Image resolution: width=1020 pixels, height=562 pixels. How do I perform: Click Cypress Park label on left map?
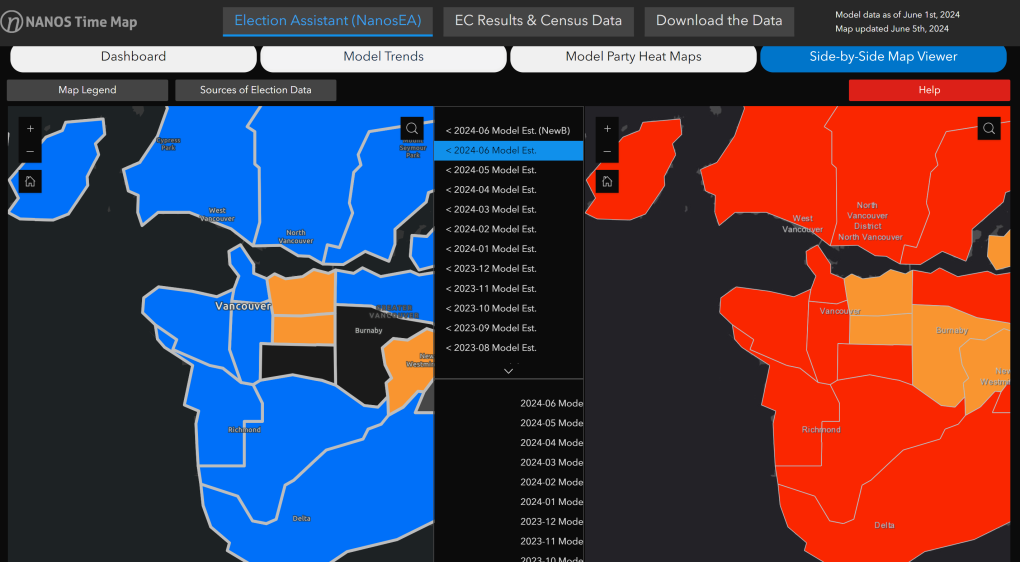pos(168,144)
